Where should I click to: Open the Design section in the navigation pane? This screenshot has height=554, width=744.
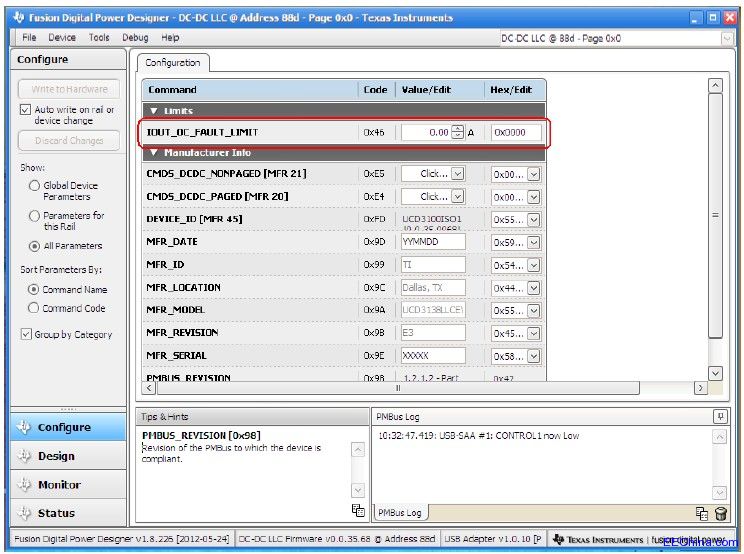point(68,456)
